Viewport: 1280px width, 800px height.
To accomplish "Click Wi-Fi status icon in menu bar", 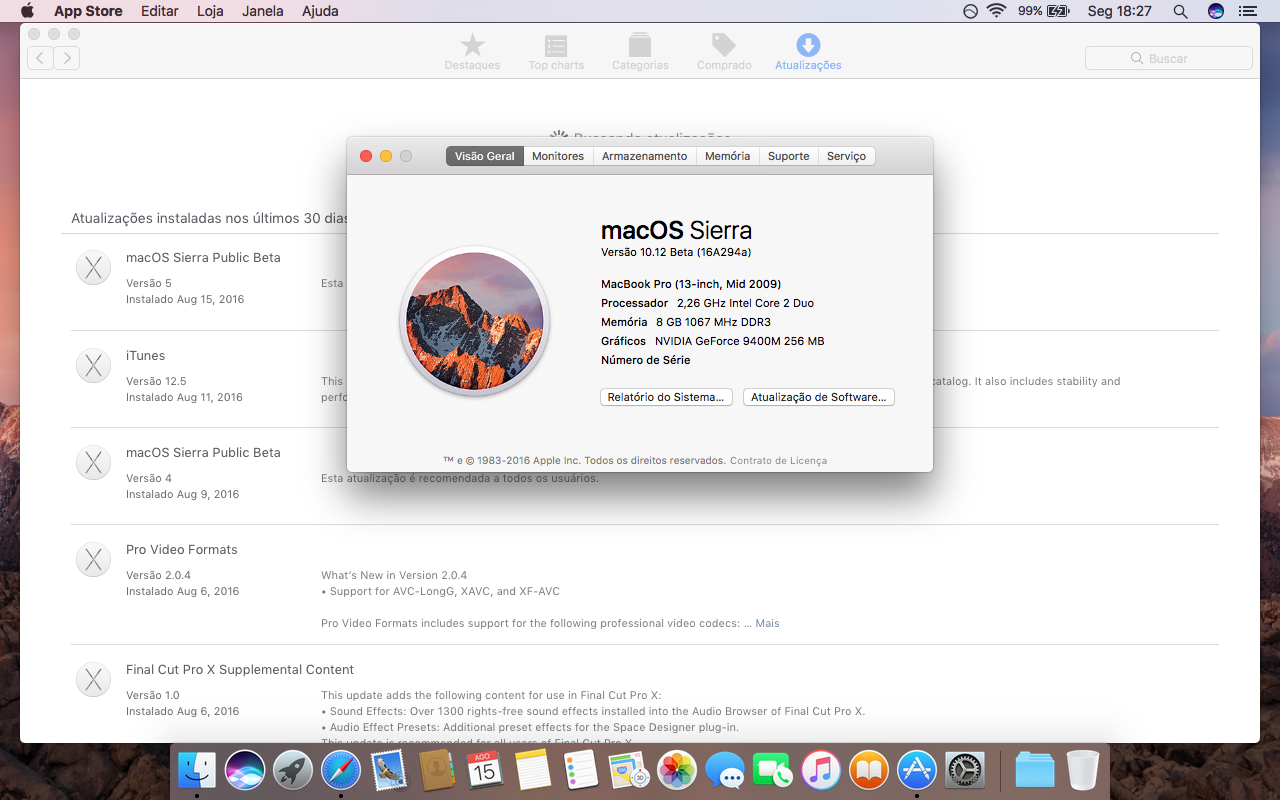I will point(996,11).
